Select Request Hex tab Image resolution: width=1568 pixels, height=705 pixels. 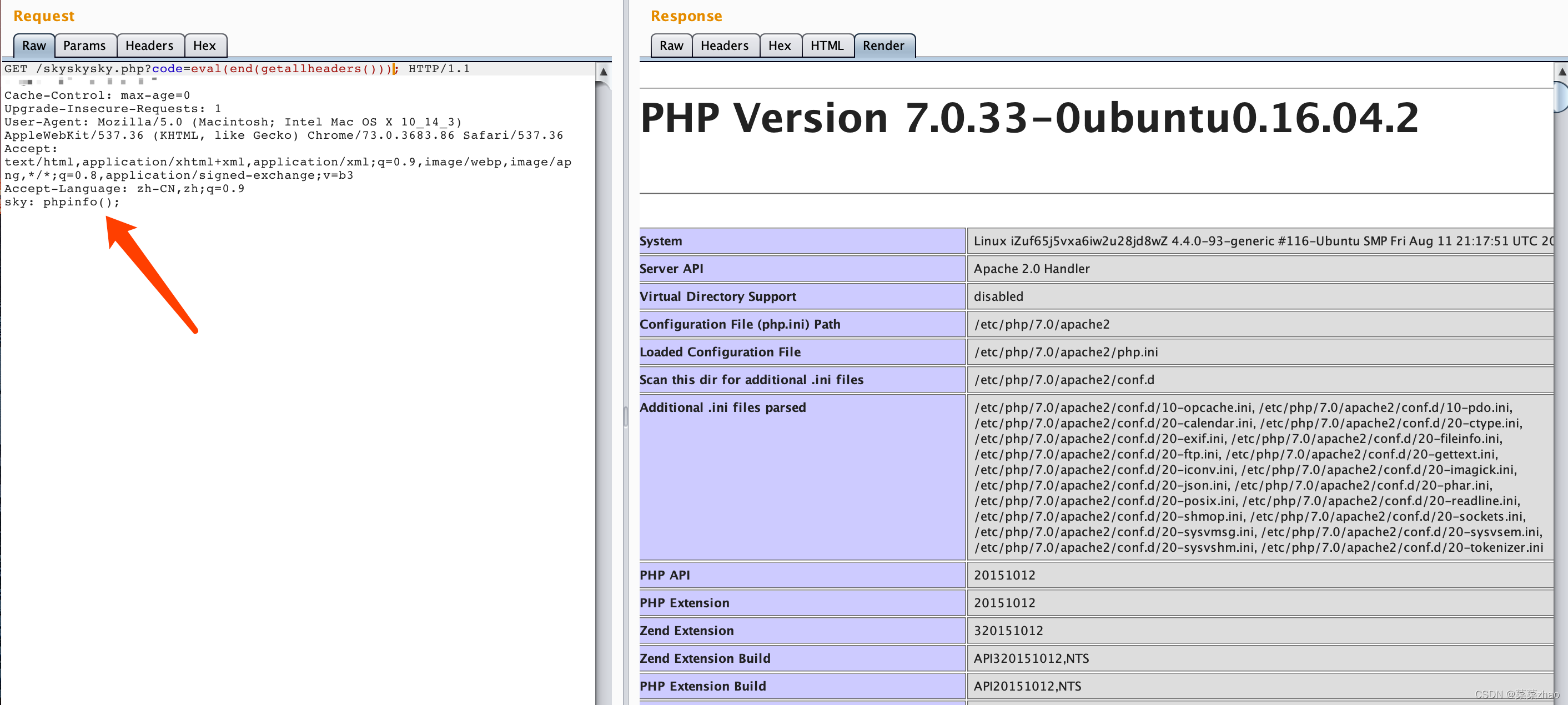[x=204, y=46]
